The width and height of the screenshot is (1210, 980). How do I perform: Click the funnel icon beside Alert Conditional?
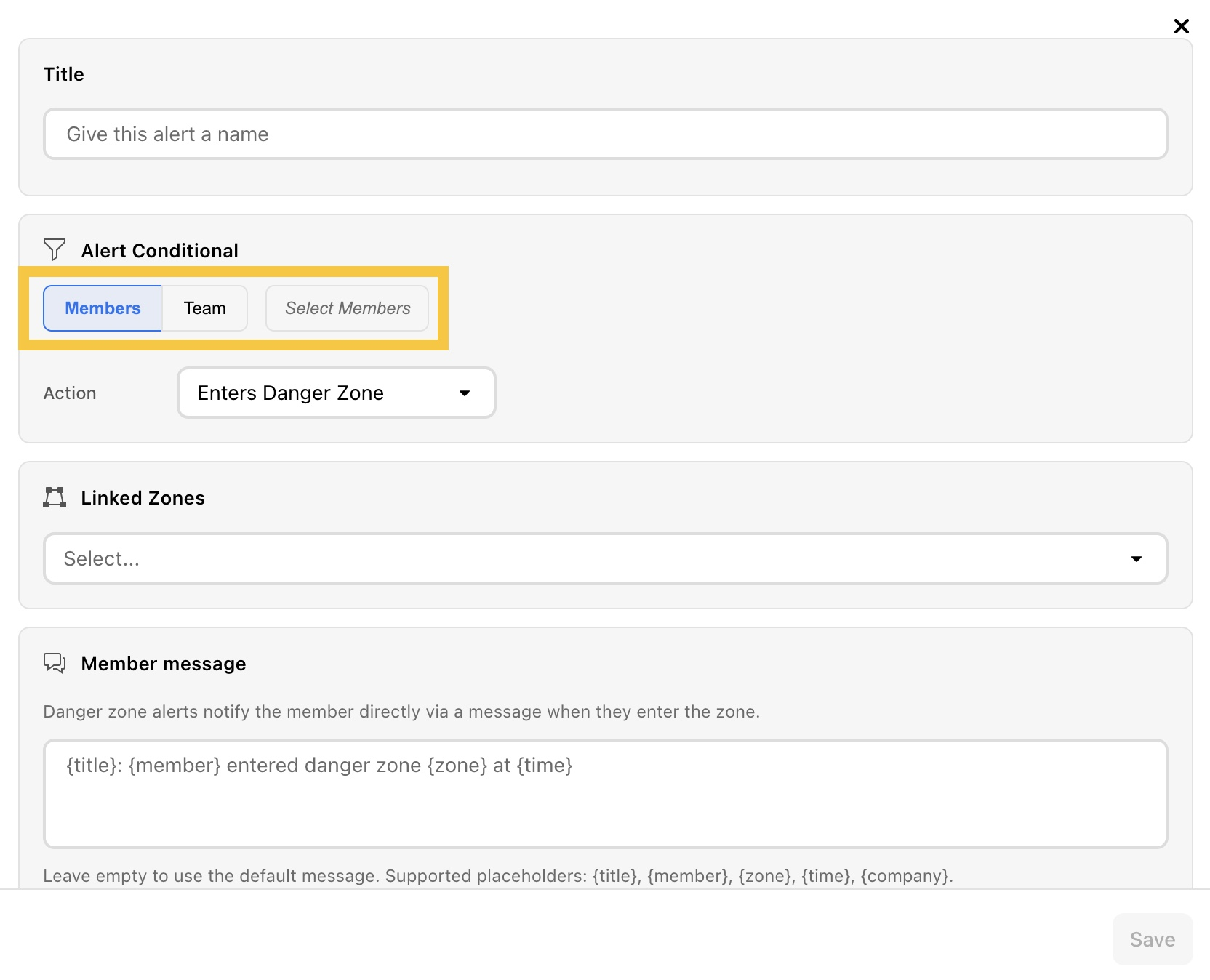pyautogui.click(x=55, y=249)
